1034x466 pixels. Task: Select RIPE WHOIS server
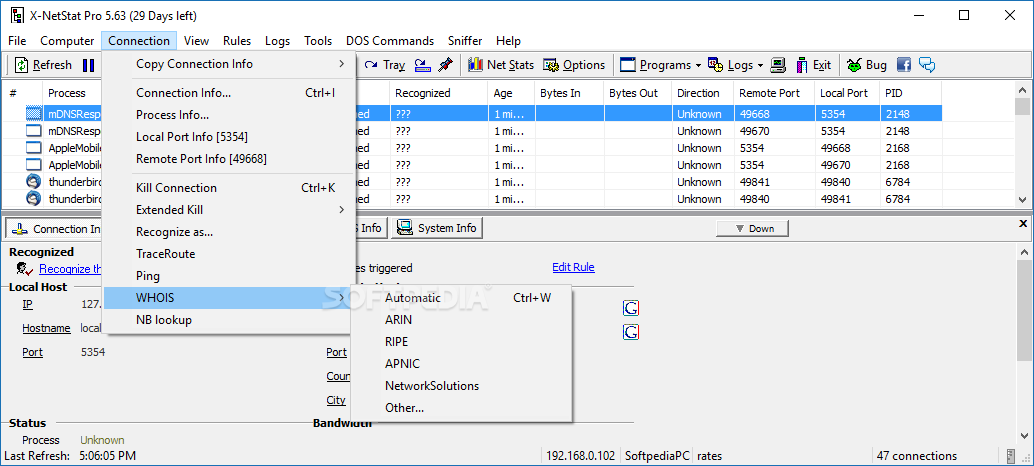click(x=461, y=342)
